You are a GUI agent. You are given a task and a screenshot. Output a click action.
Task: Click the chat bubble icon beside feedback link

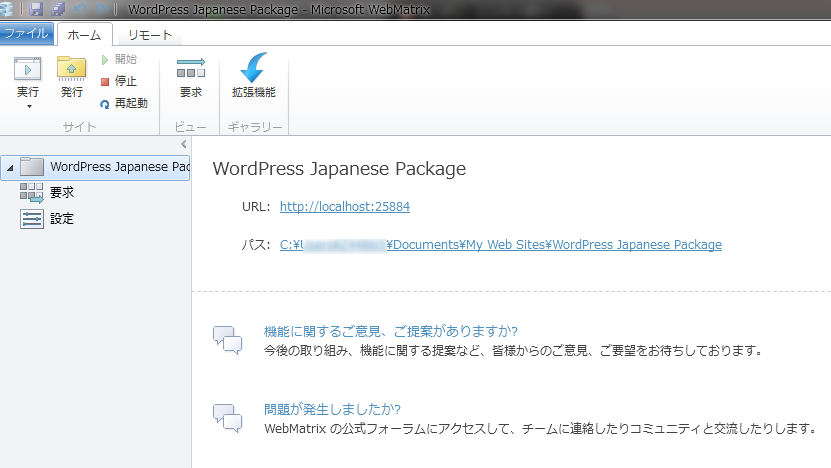point(227,340)
